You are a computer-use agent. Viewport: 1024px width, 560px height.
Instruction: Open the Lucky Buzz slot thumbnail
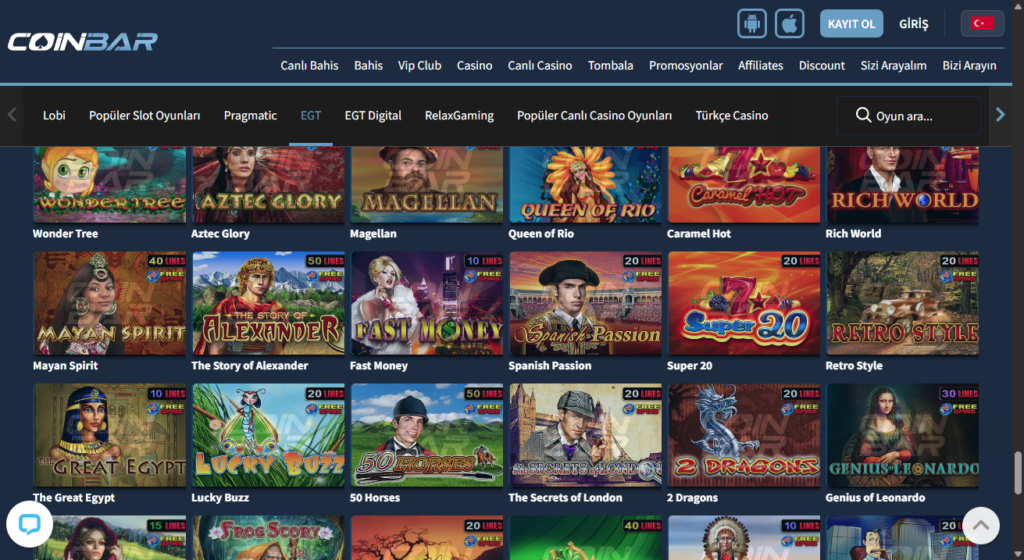(x=268, y=435)
